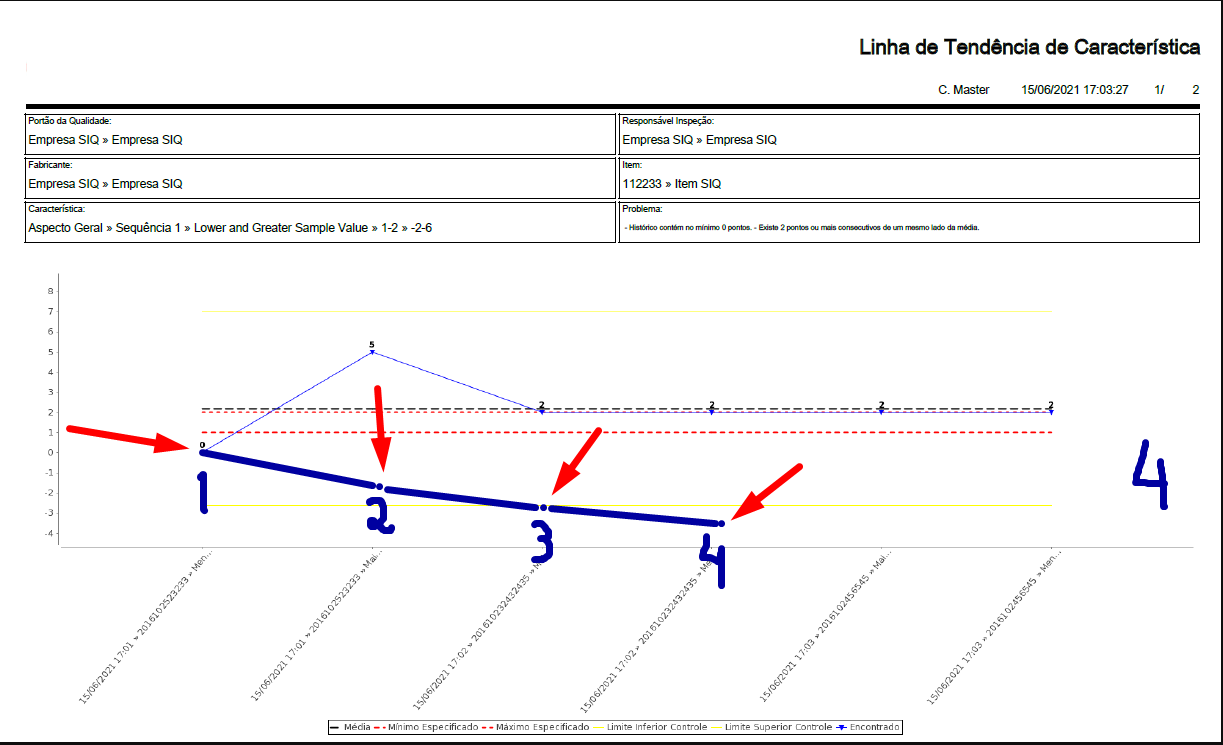Click the 'Empresa SIQ » Empresa SIQ' value under Portão da Qualidade
1223x745 pixels.
[105, 140]
